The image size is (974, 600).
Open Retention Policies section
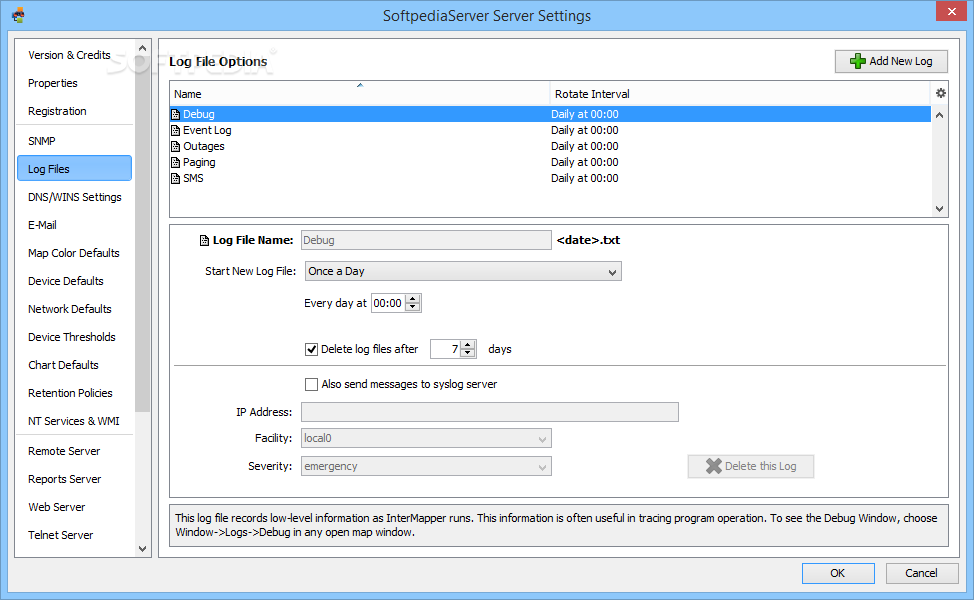70,393
